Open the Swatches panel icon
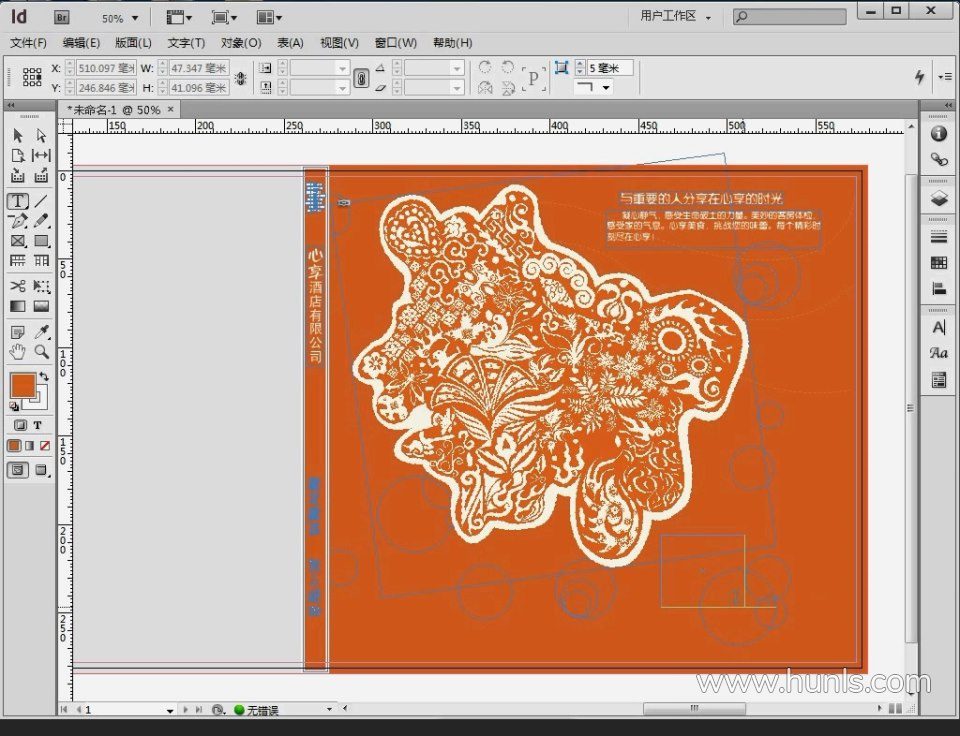Viewport: 960px width, 736px height. pyautogui.click(x=938, y=263)
